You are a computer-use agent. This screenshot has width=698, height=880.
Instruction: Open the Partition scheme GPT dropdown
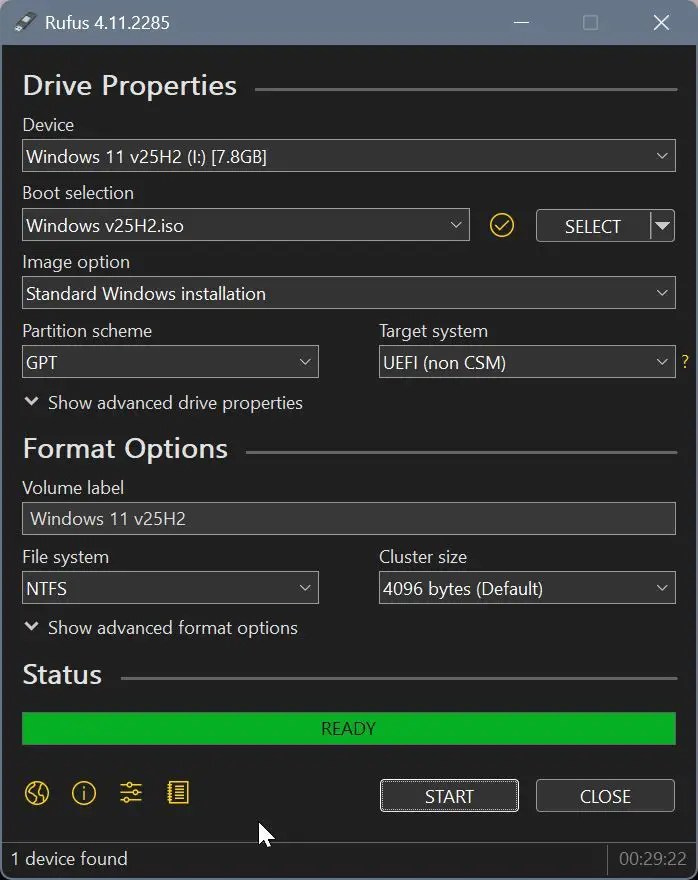click(170, 362)
